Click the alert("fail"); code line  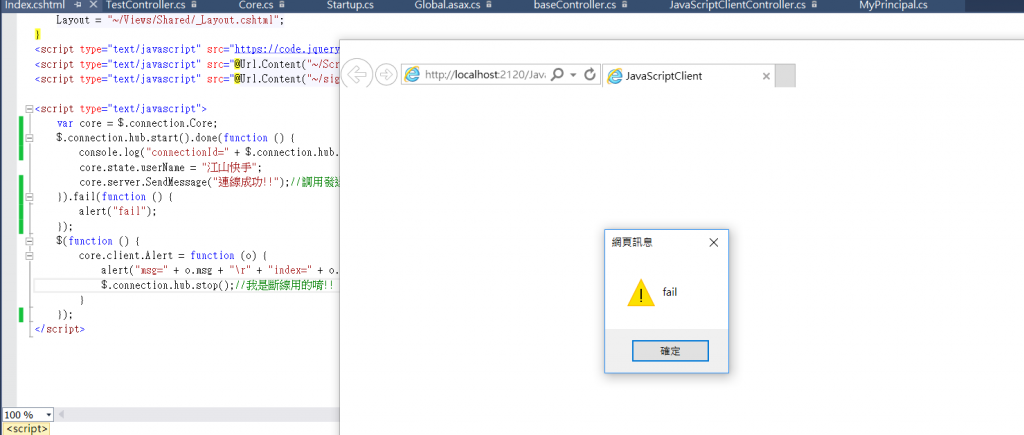118,212
